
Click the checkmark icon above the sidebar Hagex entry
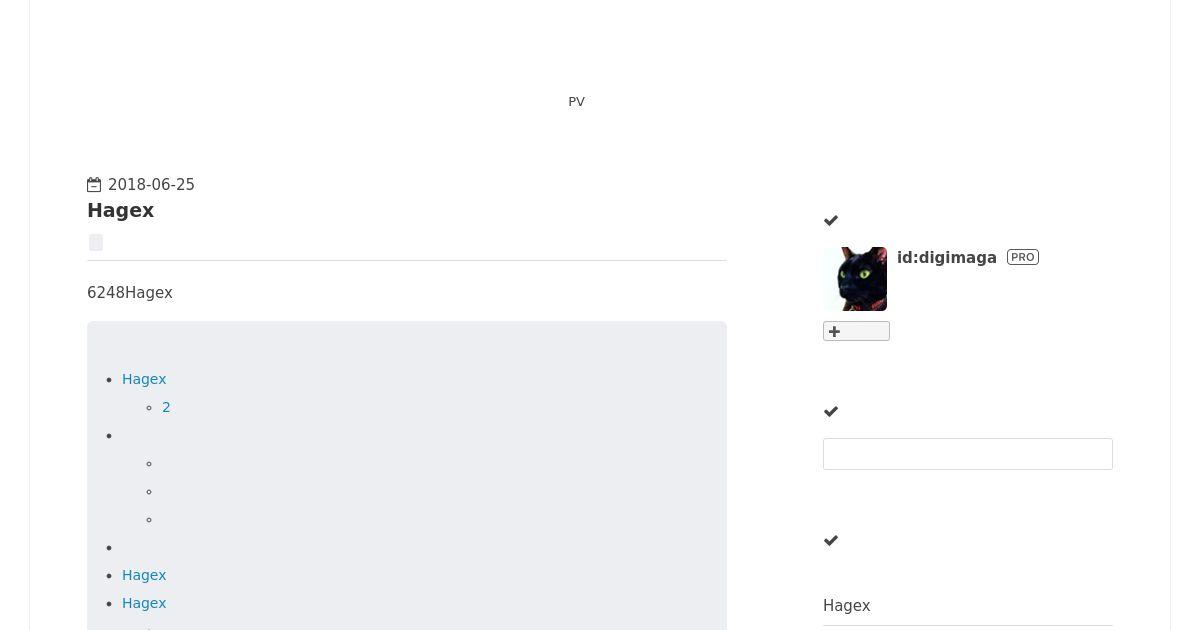pos(831,541)
